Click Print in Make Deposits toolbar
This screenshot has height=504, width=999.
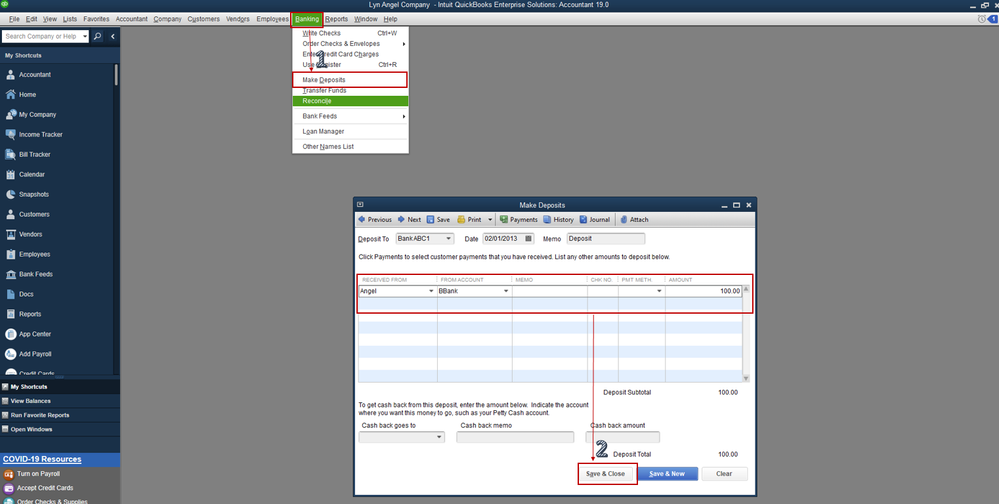click(x=470, y=219)
